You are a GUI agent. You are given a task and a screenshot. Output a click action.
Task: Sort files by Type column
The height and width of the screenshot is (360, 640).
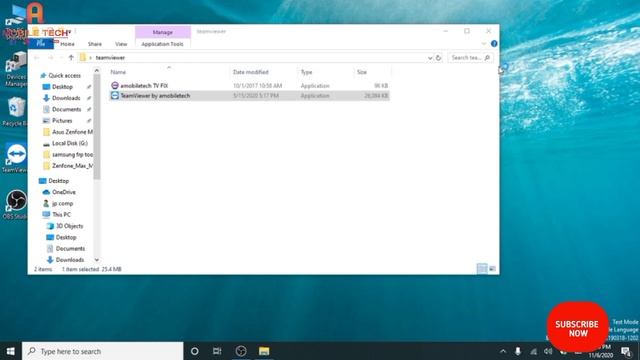coord(307,72)
